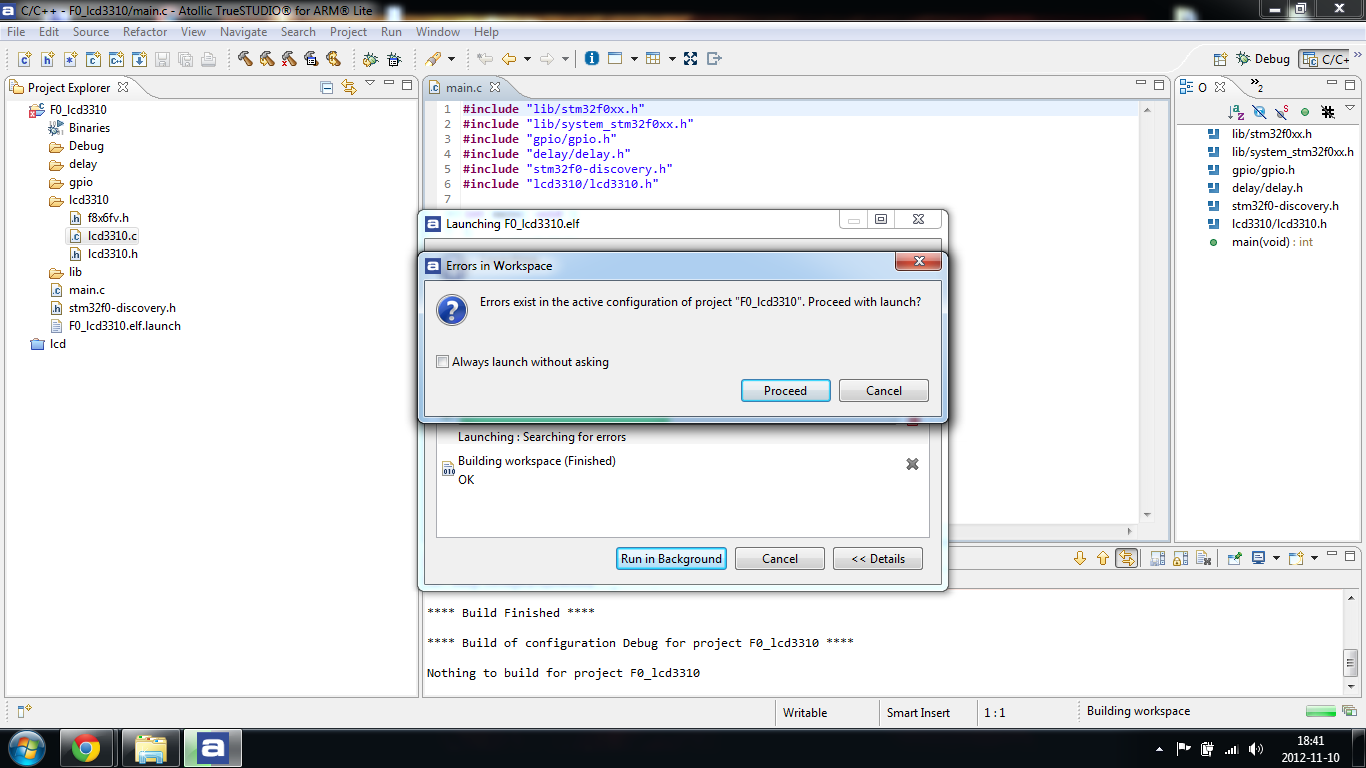Open the wand icon's dropdown arrow
Screen dimensions: 1366x768
tap(451, 59)
